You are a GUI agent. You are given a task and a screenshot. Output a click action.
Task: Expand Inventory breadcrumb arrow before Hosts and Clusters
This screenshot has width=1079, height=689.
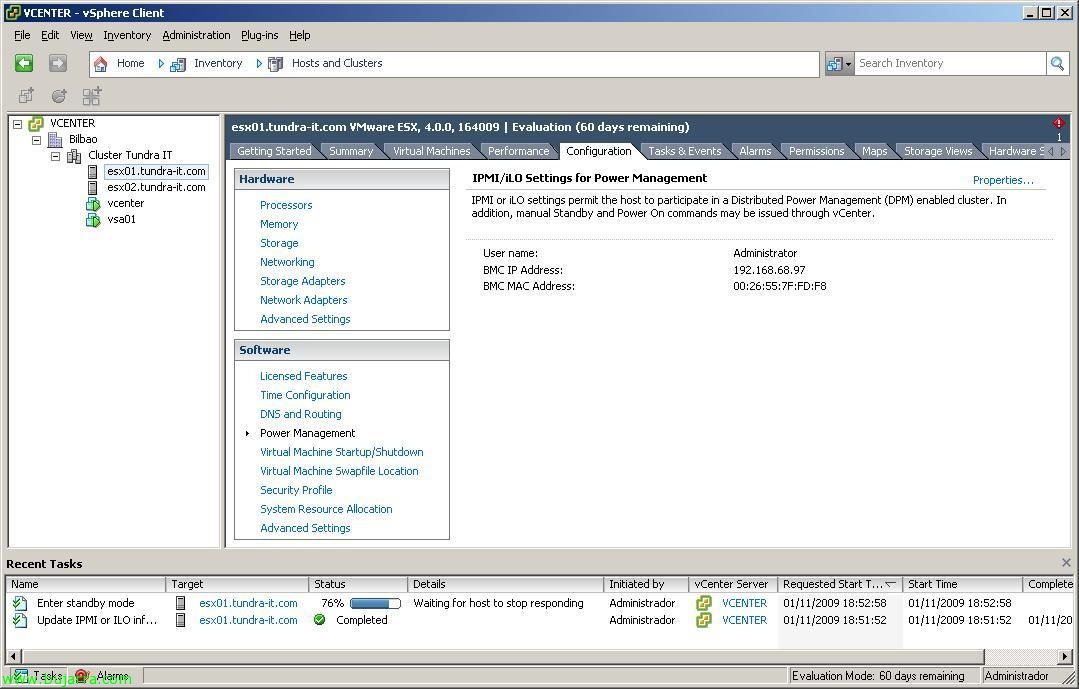(259, 63)
